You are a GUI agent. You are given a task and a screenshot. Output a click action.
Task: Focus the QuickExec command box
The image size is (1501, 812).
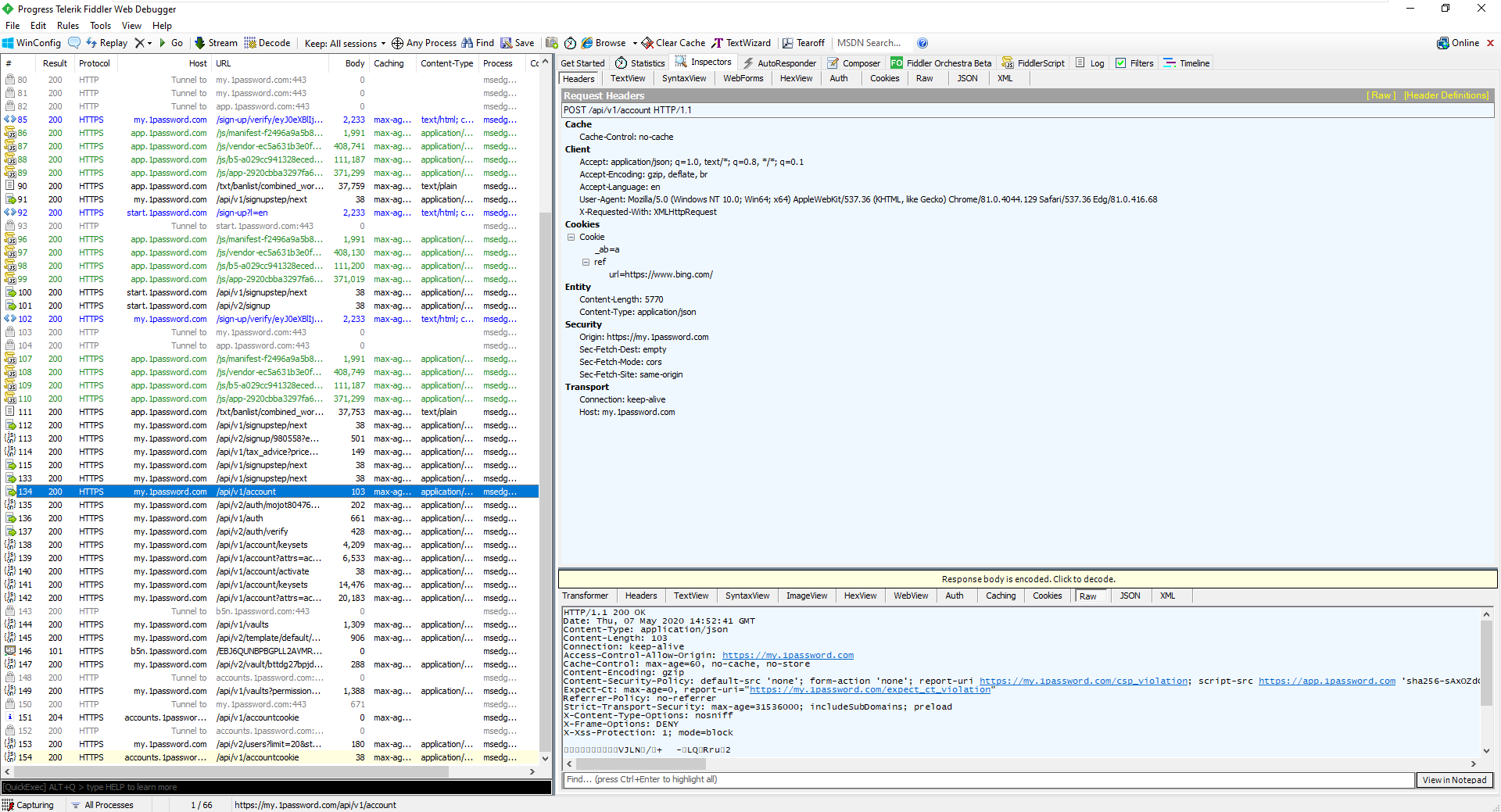(x=277, y=787)
